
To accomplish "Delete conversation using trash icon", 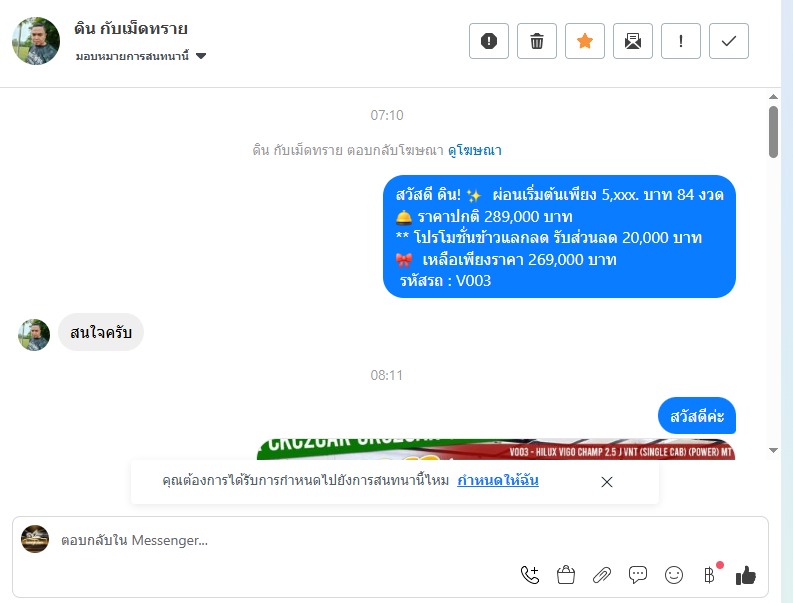I will coord(537,41).
